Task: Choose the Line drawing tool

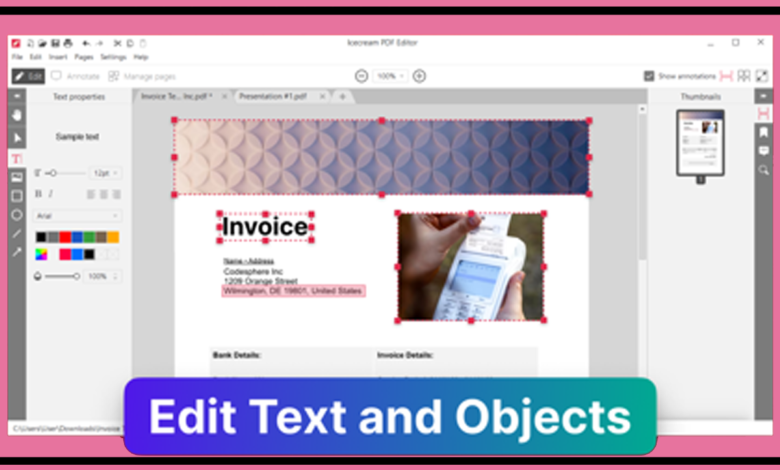Action: point(17,234)
